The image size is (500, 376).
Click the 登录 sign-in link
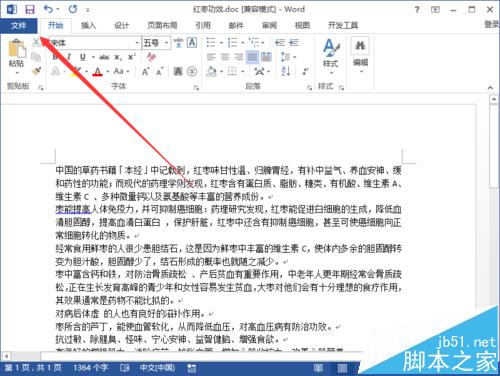click(492, 24)
